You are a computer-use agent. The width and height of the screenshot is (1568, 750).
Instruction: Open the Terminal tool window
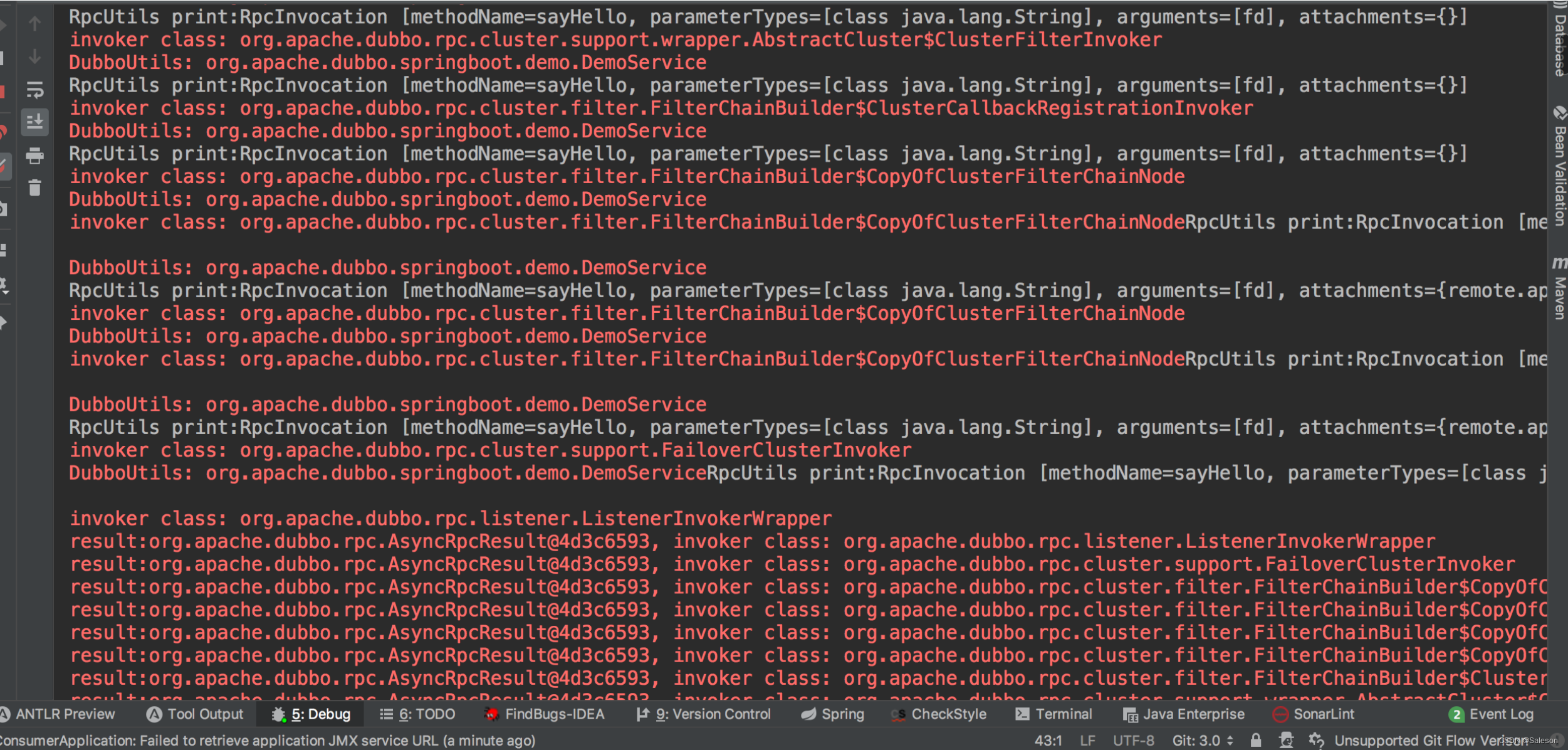coord(1053,714)
